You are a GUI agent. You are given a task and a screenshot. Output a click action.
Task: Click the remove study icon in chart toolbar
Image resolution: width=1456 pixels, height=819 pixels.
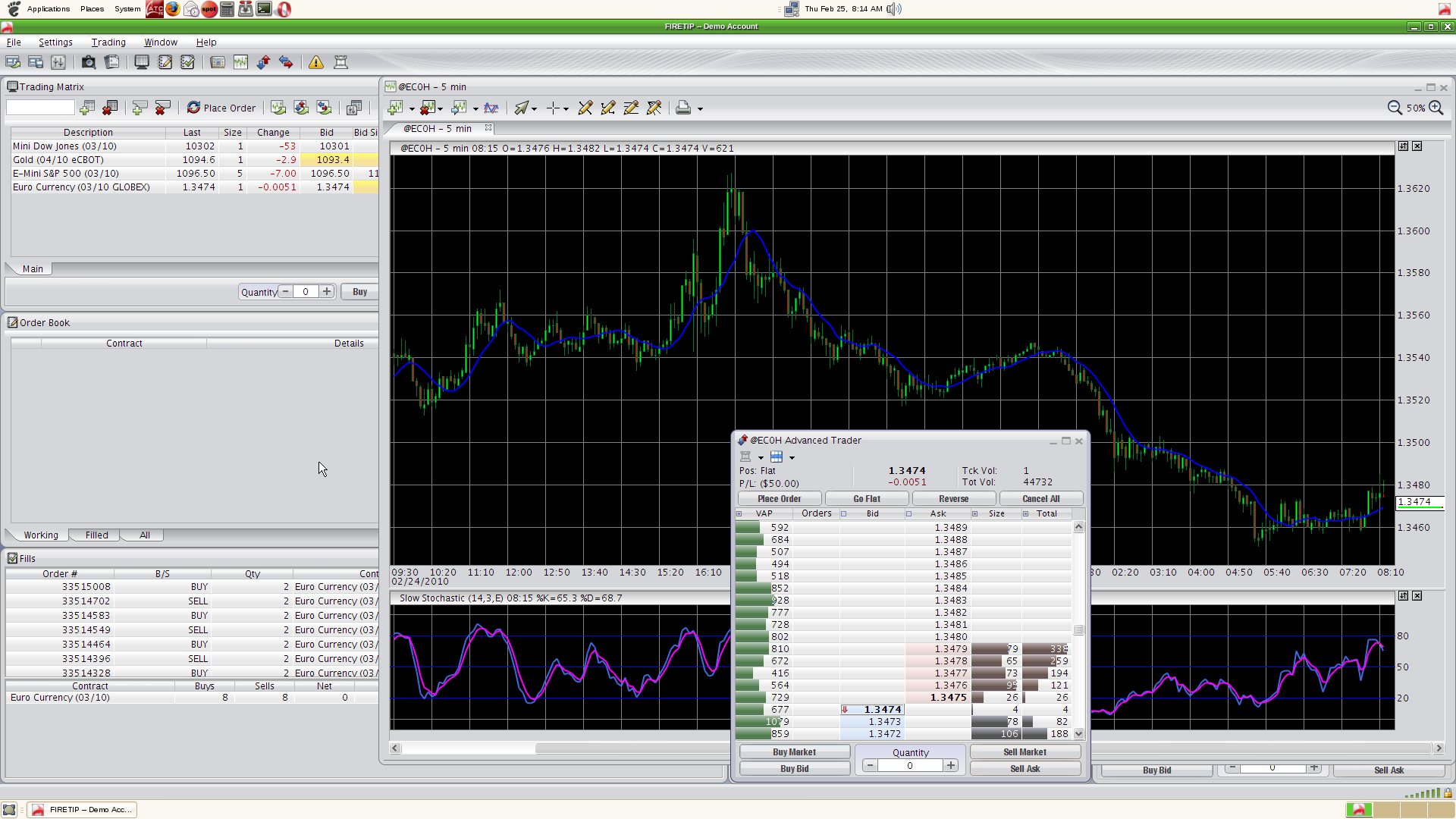click(428, 108)
